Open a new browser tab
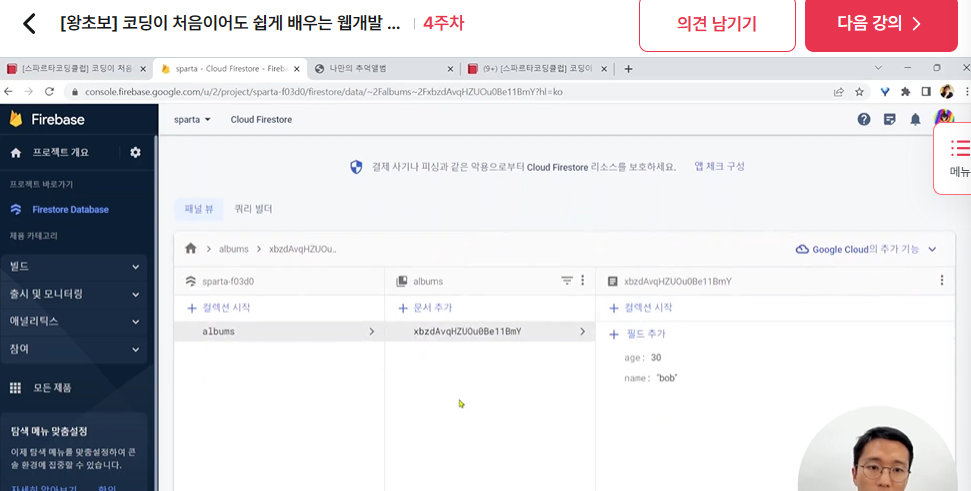This screenshot has height=491, width=971. [628, 69]
